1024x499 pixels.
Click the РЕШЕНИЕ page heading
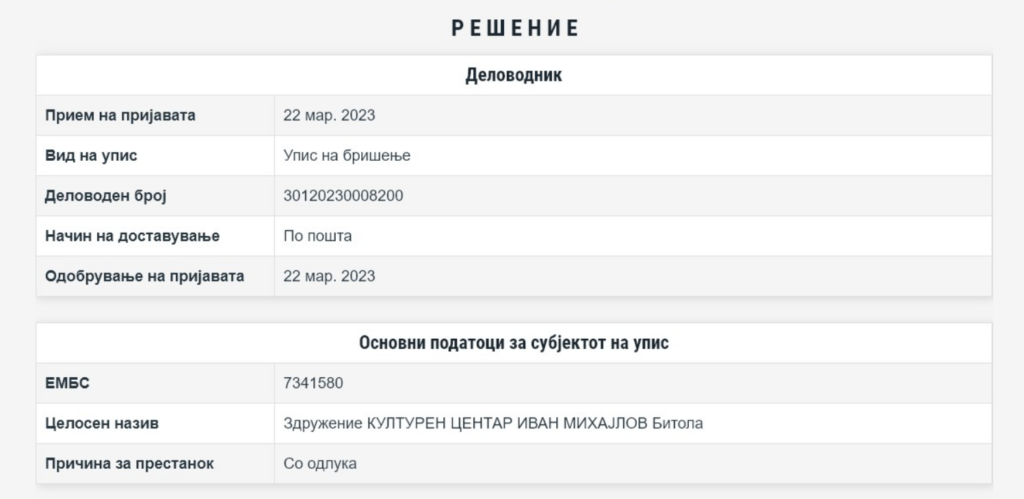click(x=514, y=28)
